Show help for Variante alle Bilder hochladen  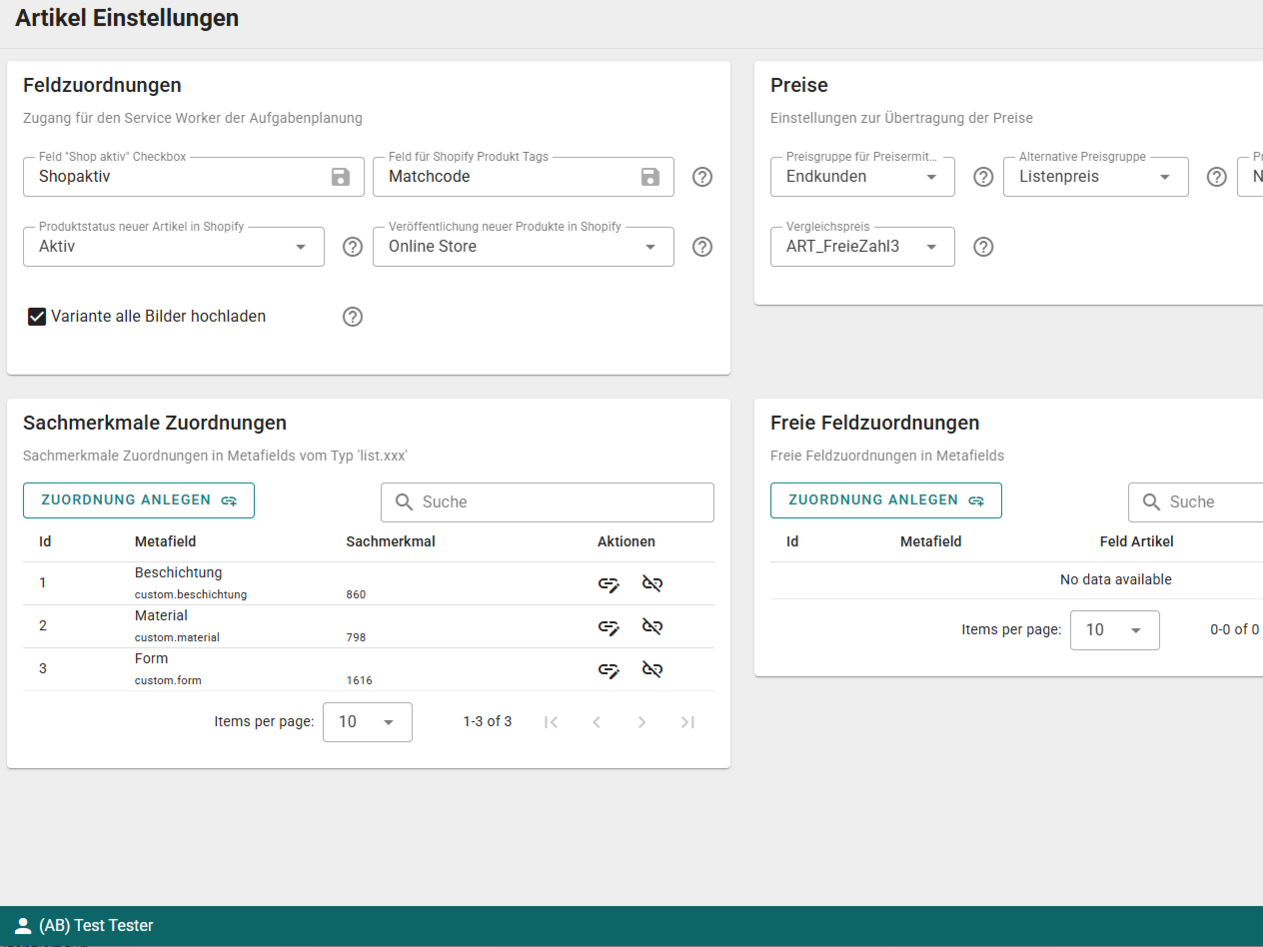point(352,317)
